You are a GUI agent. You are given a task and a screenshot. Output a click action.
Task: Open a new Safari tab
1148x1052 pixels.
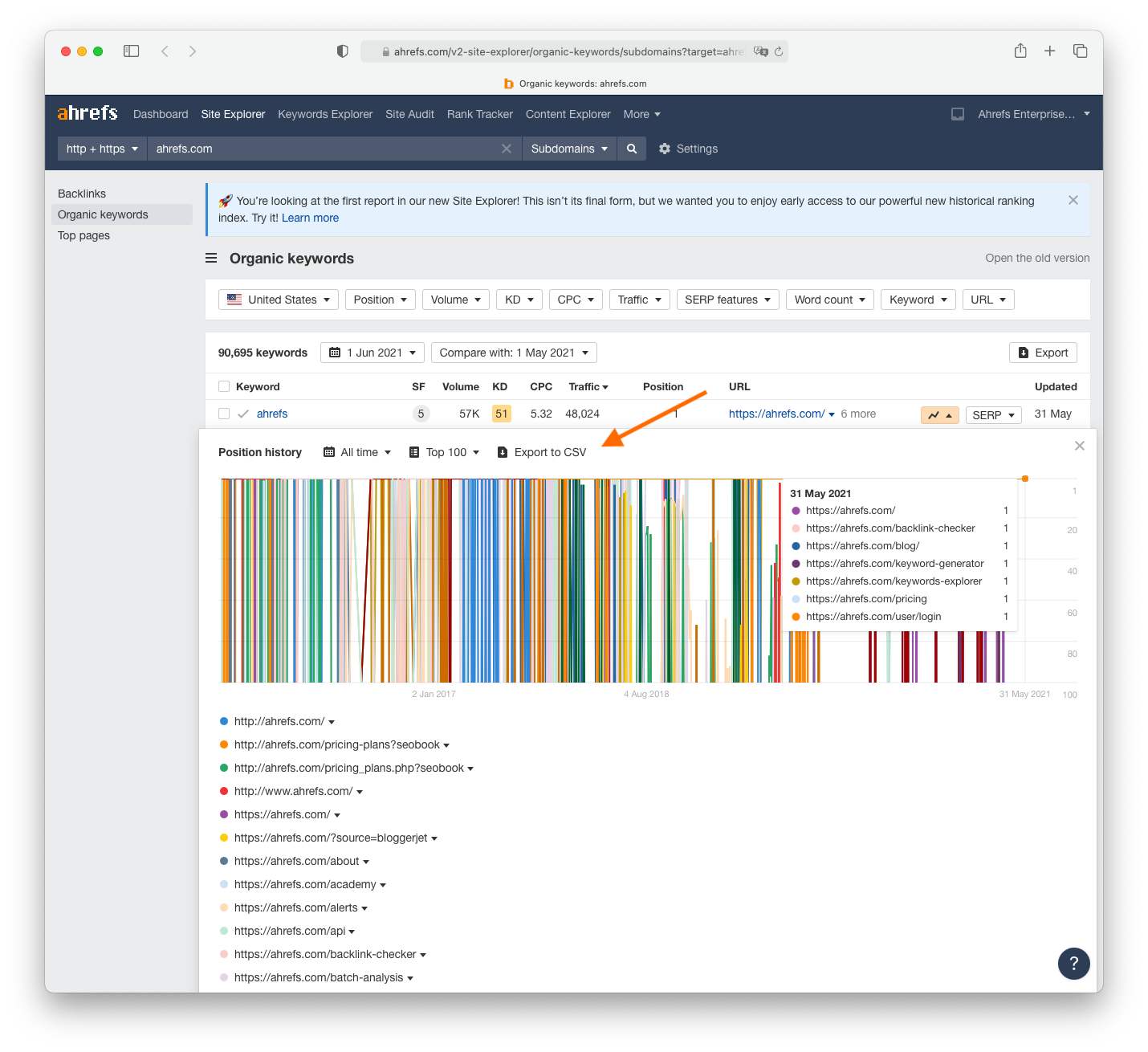point(1049,51)
